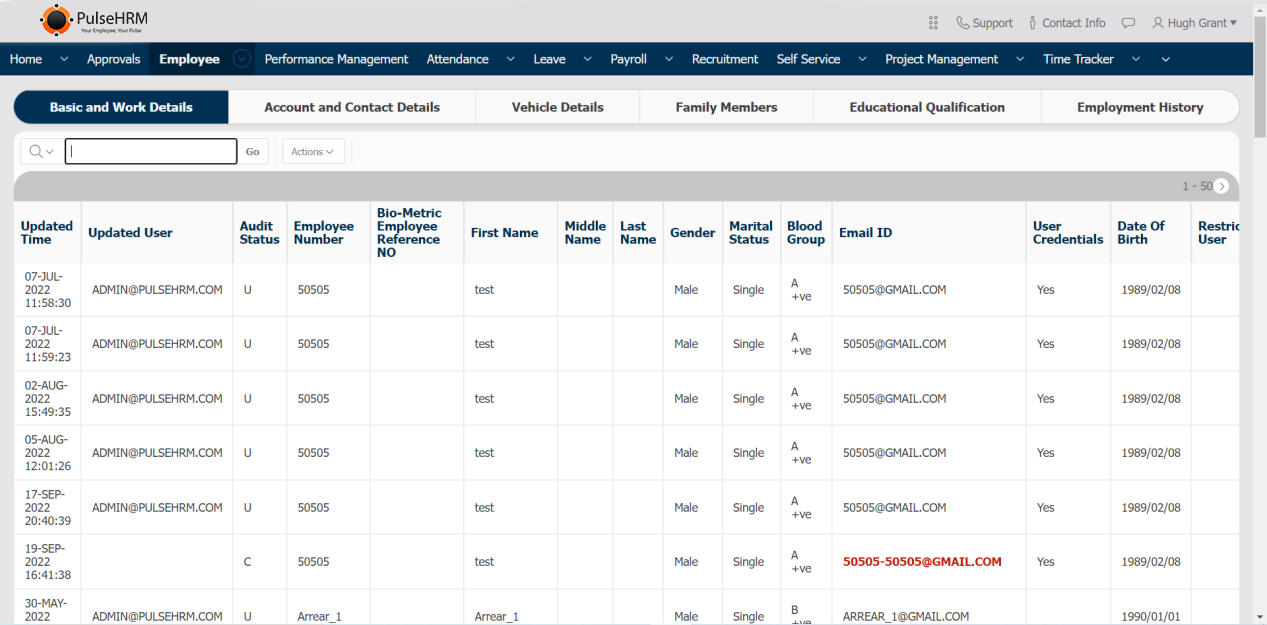Expand the Payroll menu chevron
This screenshot has height=625, width=1267.
[669, 59]
